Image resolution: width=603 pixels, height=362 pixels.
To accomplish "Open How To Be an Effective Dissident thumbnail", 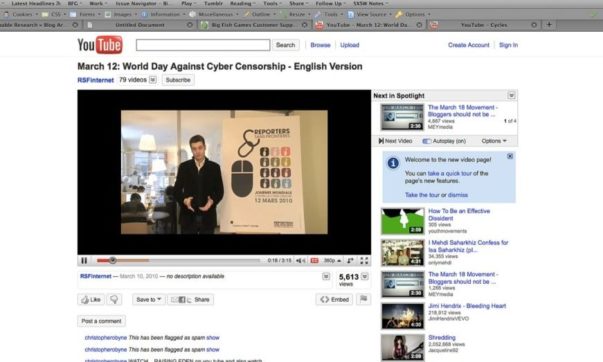I will 402,221.
